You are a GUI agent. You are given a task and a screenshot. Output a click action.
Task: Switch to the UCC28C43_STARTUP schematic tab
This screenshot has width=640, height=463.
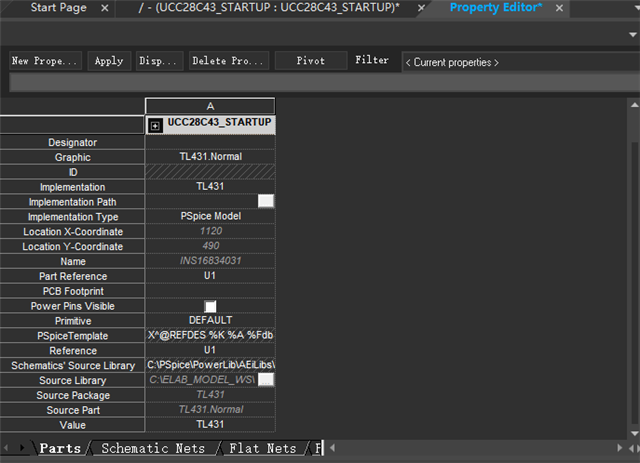[269, 8]
